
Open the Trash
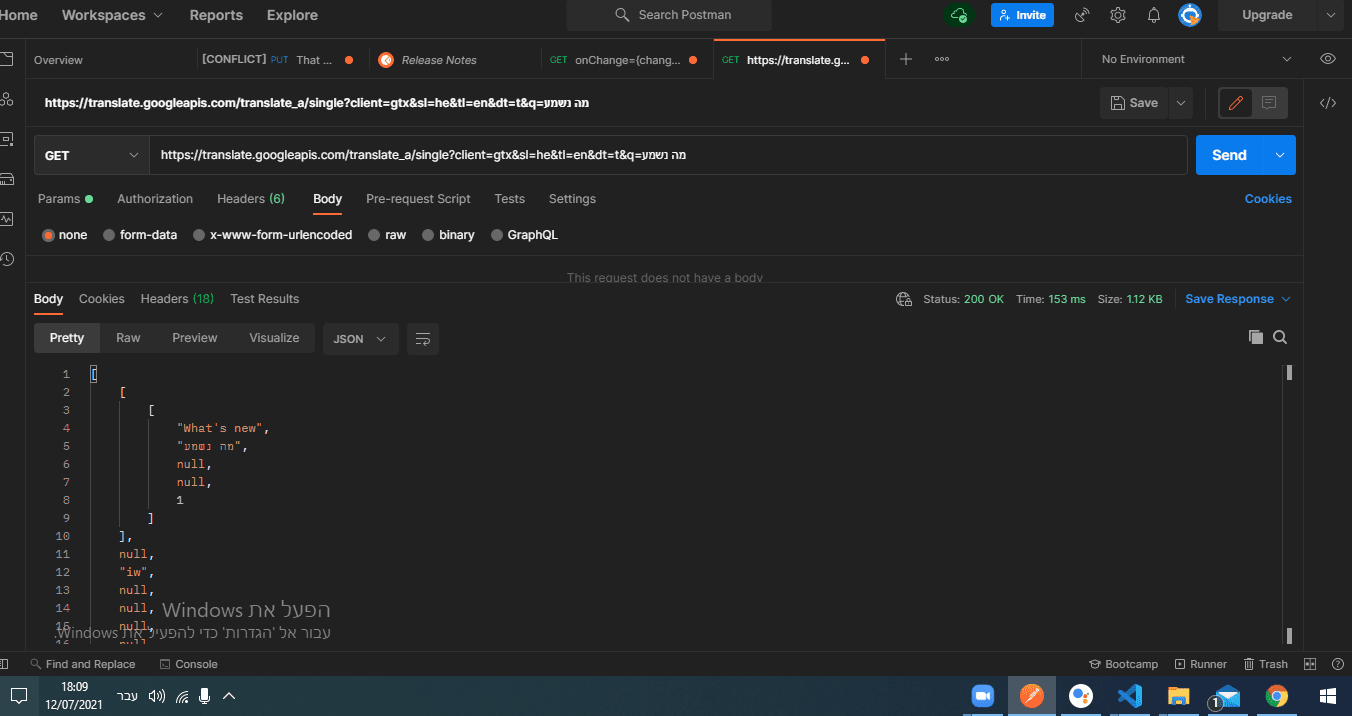click(1265, 664)
